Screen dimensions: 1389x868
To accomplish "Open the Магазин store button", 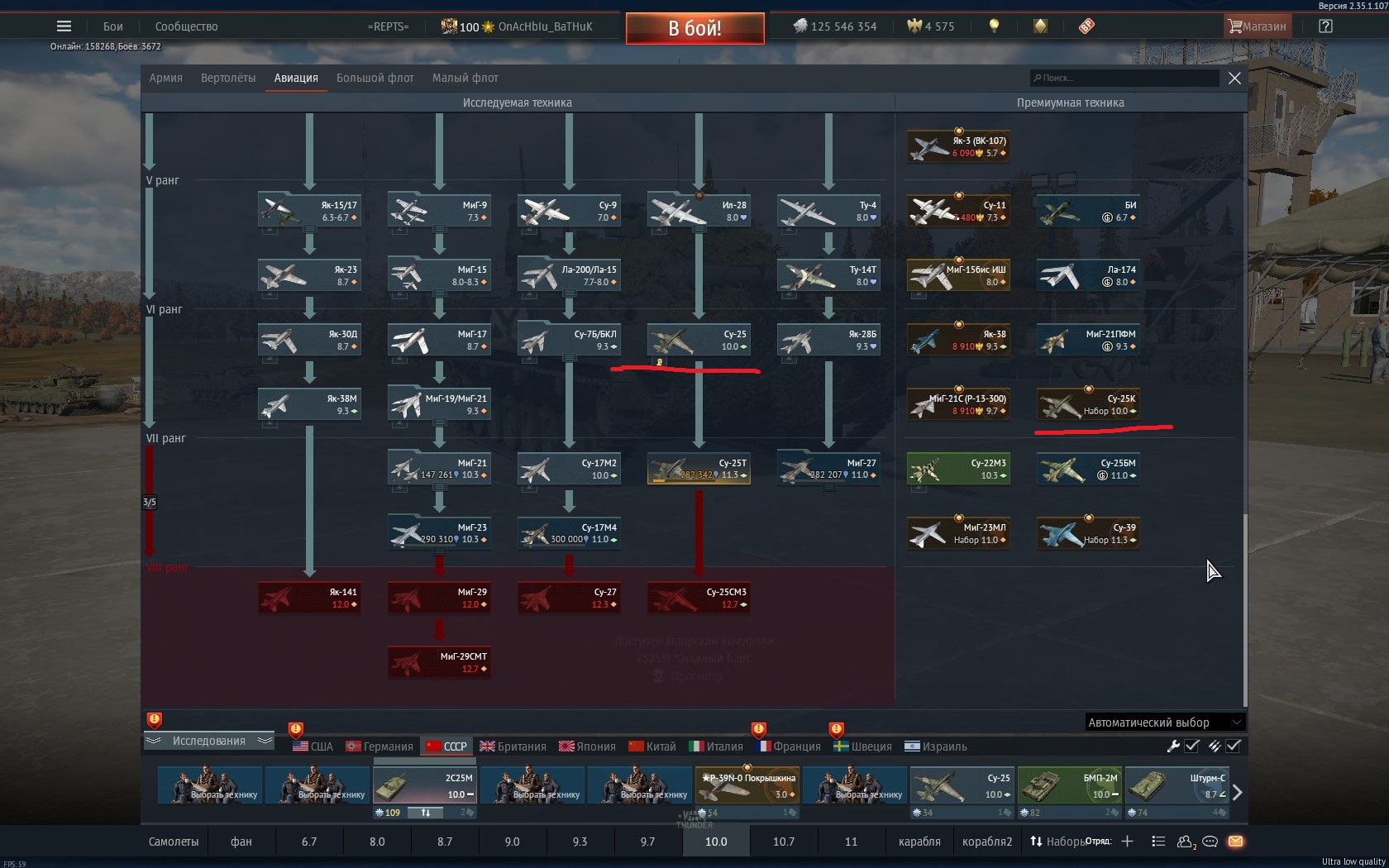I will [x=1257, y=26].
